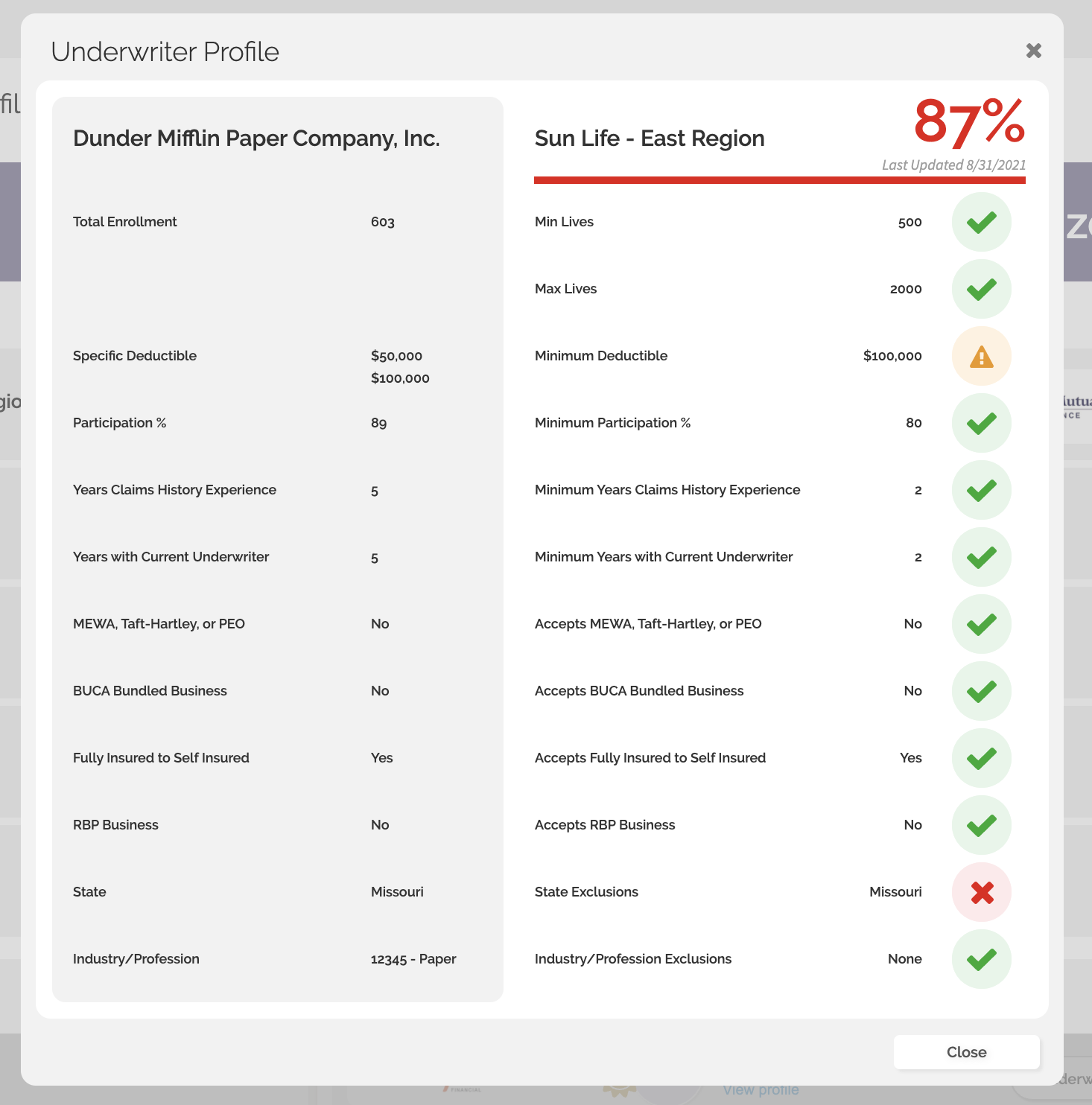Click the green checkmark for Min Lives
Viewport: 1092px width, 1105px height.
[x=982, y=222]
